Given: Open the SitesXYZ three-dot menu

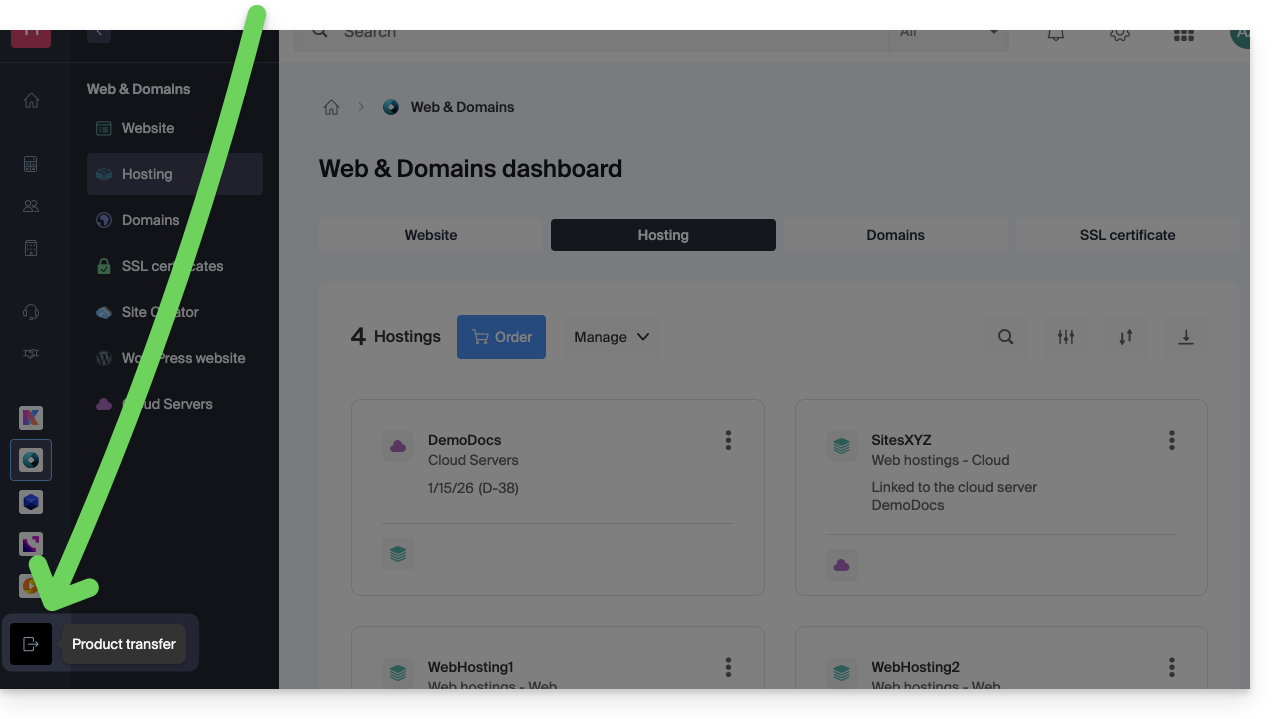Looking at the screenshot, I should click(1171, 440).
